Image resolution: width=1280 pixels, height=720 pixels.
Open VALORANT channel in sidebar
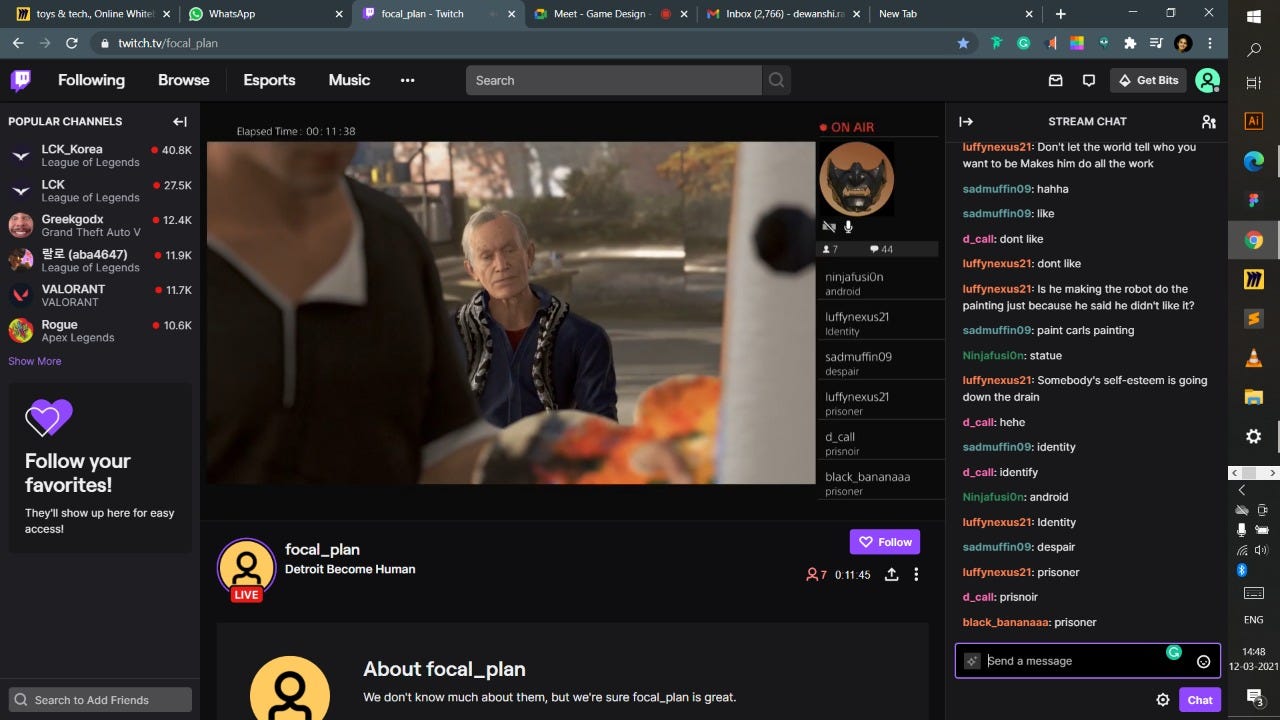100,295
